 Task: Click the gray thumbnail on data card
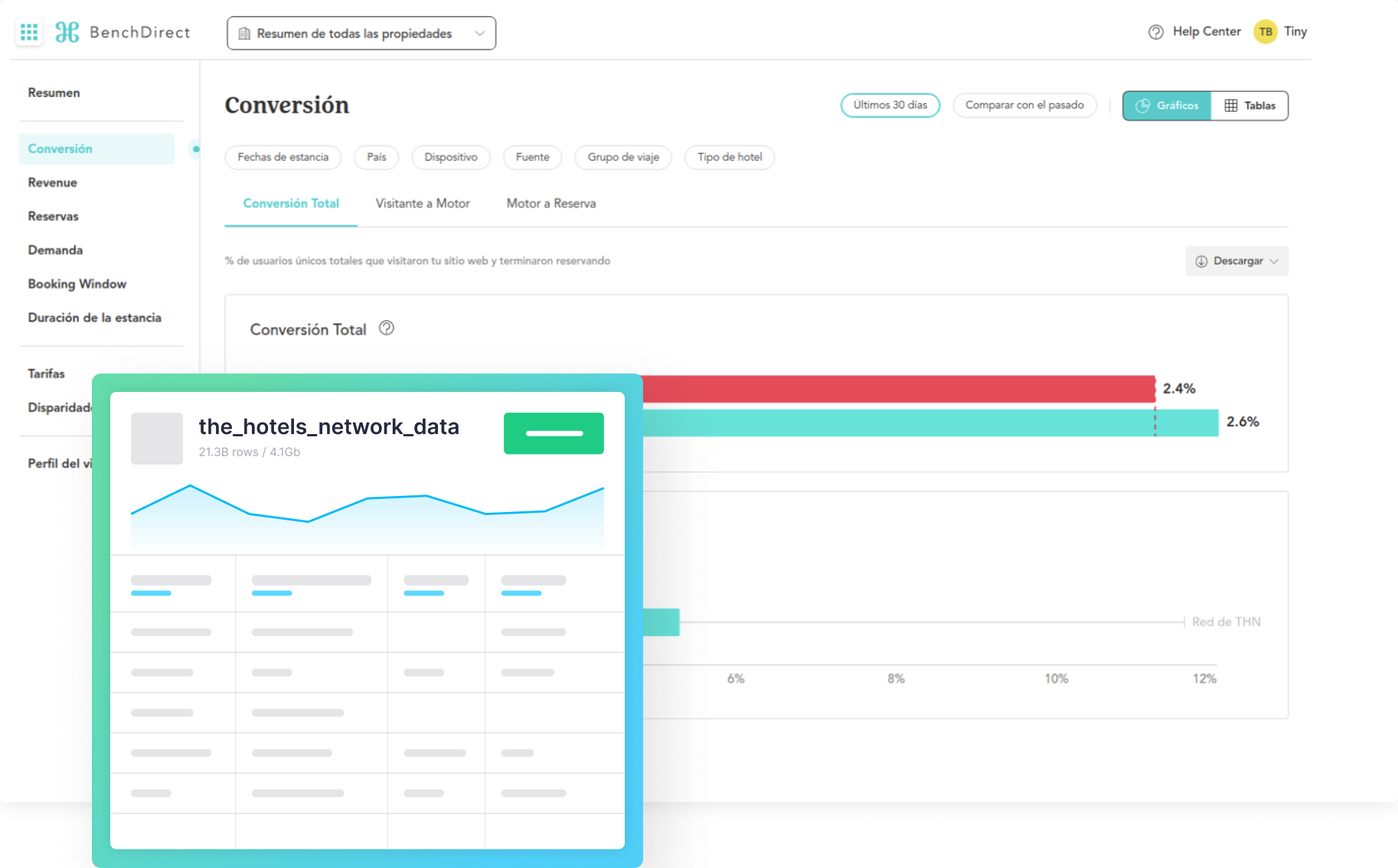click(157, 439)
